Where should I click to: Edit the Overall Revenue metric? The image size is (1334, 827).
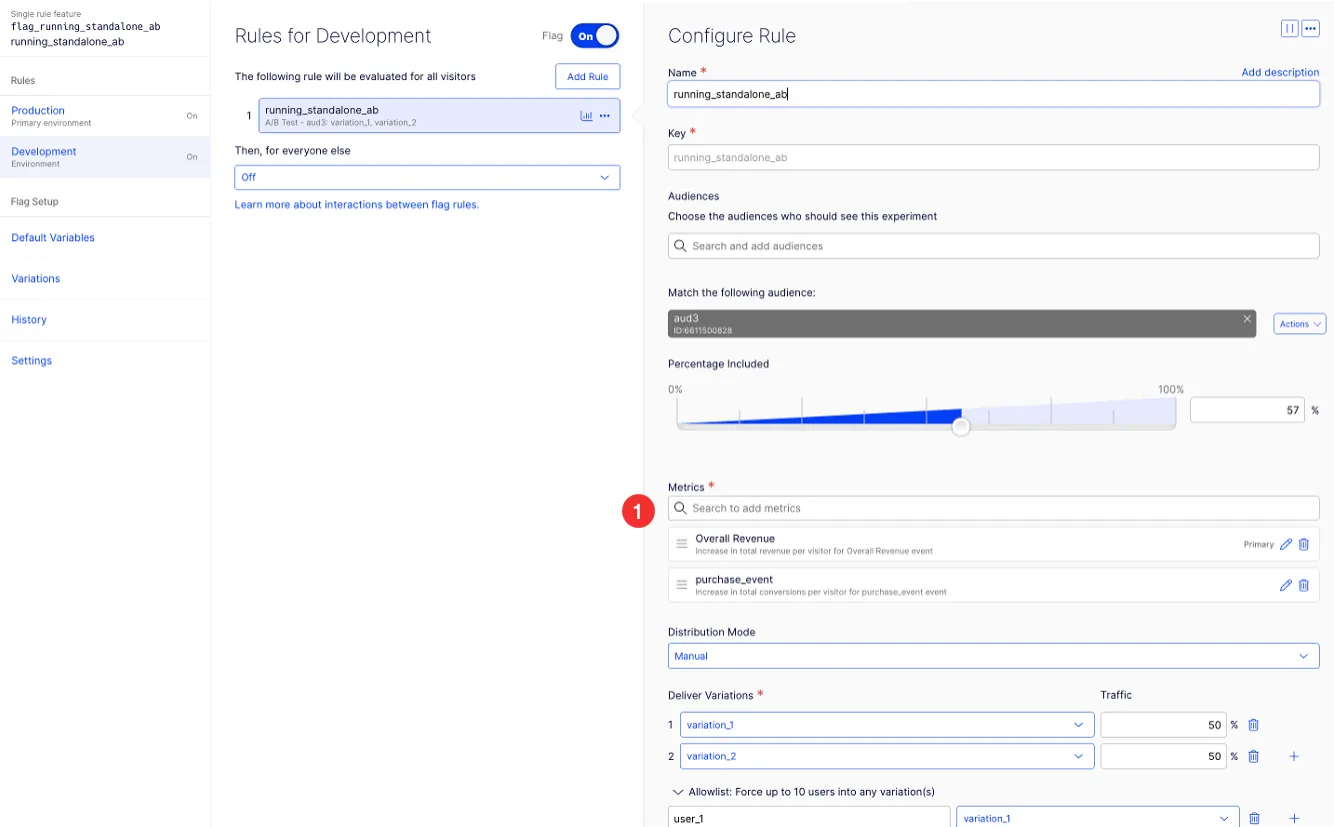[x=1286, y=545]
